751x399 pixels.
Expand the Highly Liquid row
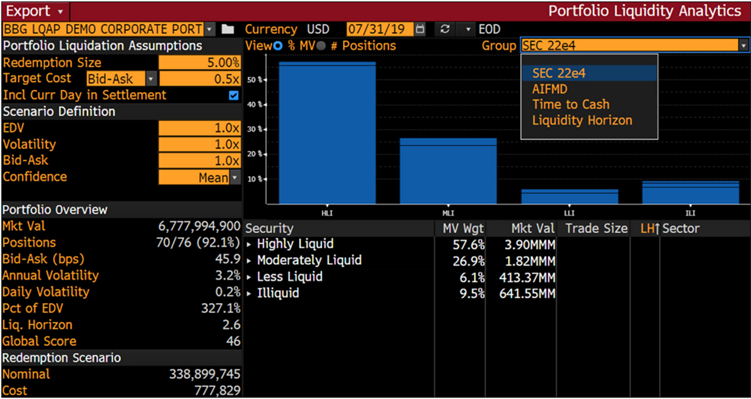(x=249, y=244)
